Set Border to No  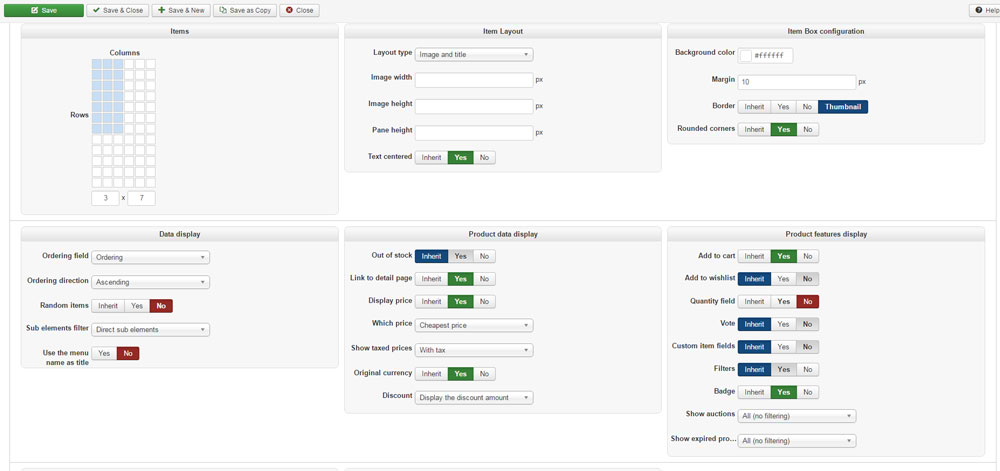807,106
